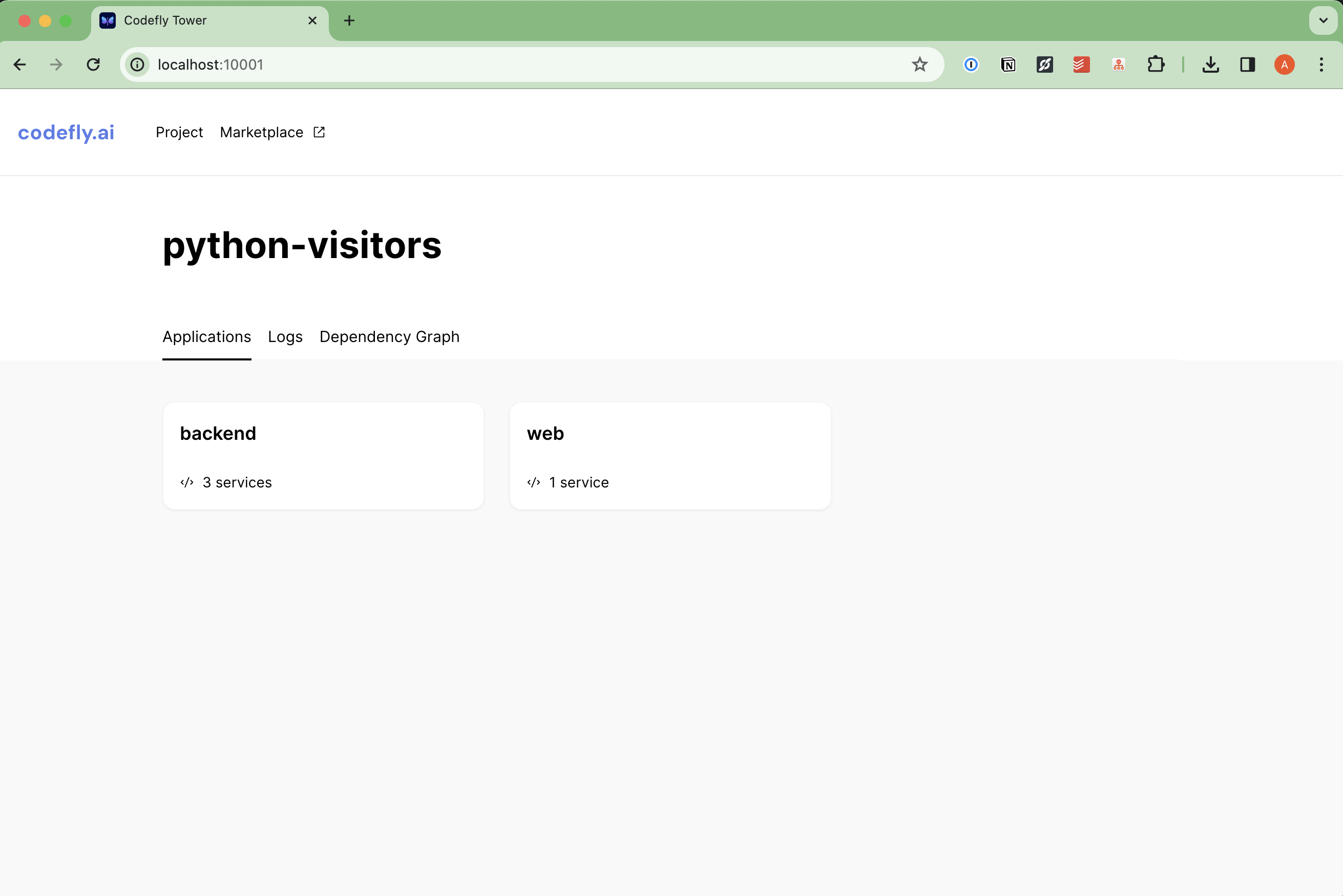Click the red sitemap extension icon
Screen dimensions: 1343x896
point(1119,65)
